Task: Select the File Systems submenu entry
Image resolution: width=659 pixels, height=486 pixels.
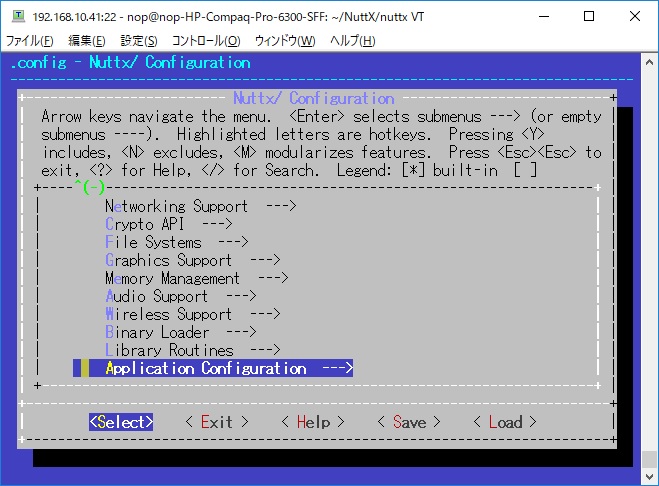Action: coord(177,242)
